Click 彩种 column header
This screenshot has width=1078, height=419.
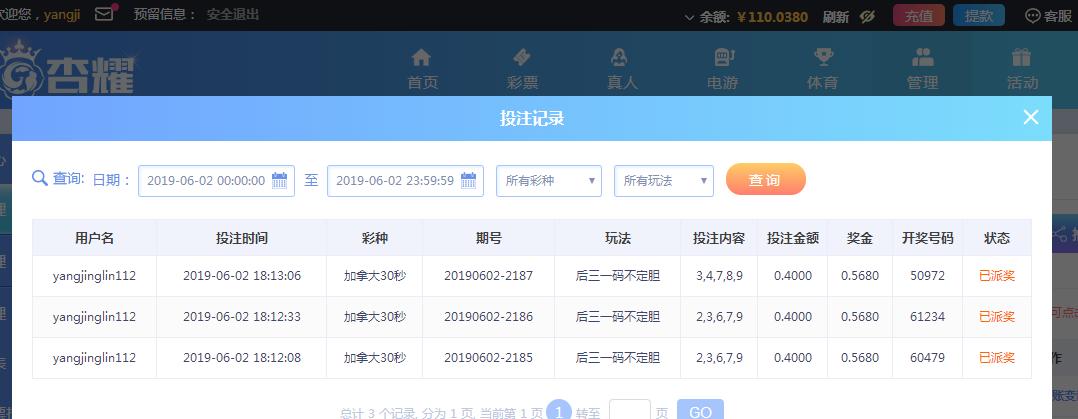(x=375, y=238)
